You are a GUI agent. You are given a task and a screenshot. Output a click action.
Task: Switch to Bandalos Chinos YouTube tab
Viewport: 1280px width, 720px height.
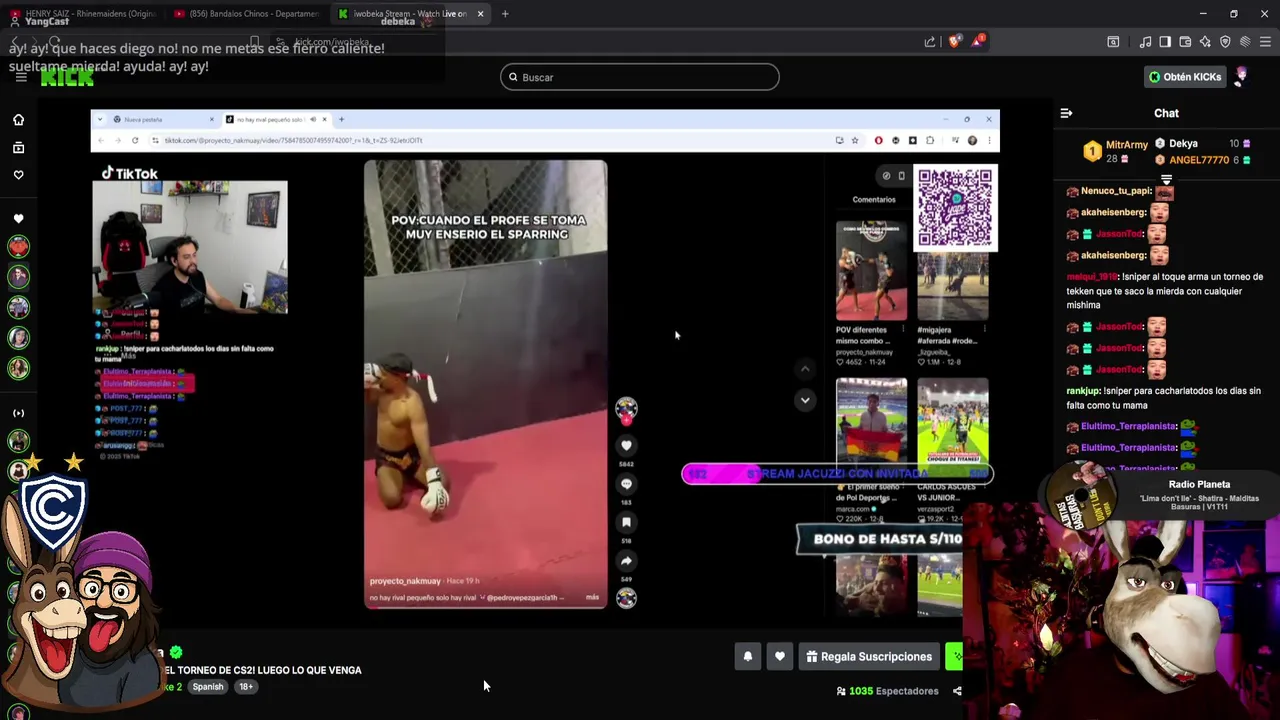pos(245,14)
